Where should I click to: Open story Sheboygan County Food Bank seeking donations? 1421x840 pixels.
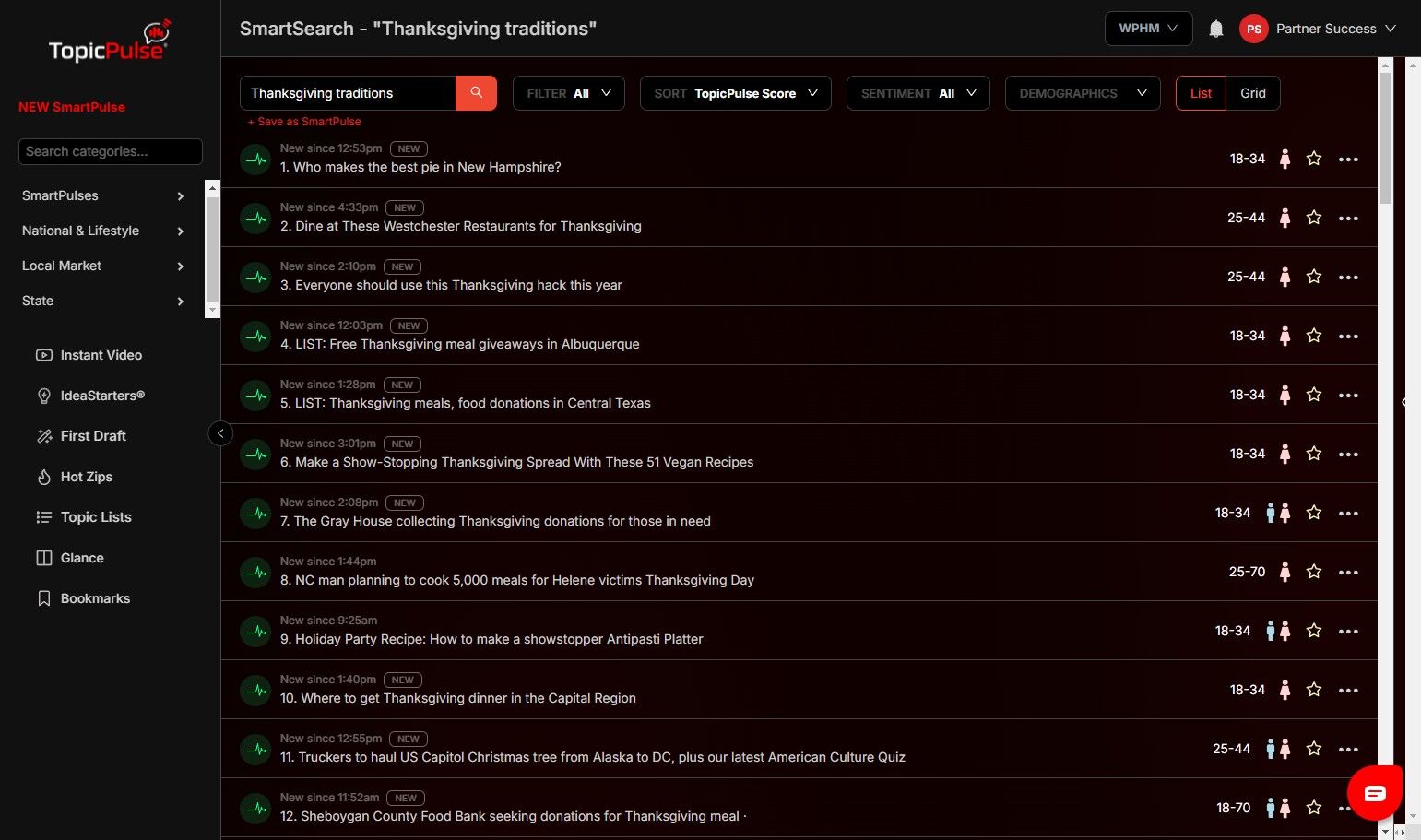513,816
